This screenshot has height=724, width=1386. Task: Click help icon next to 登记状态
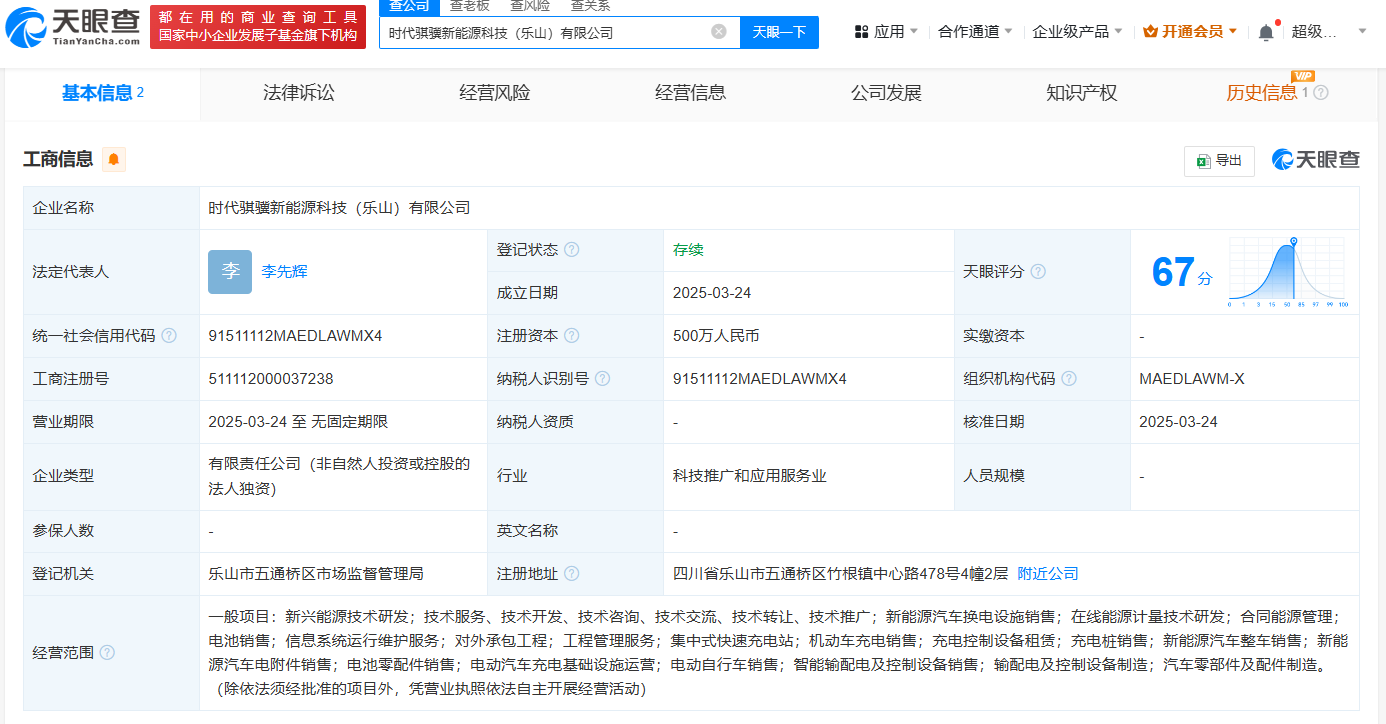571,250
